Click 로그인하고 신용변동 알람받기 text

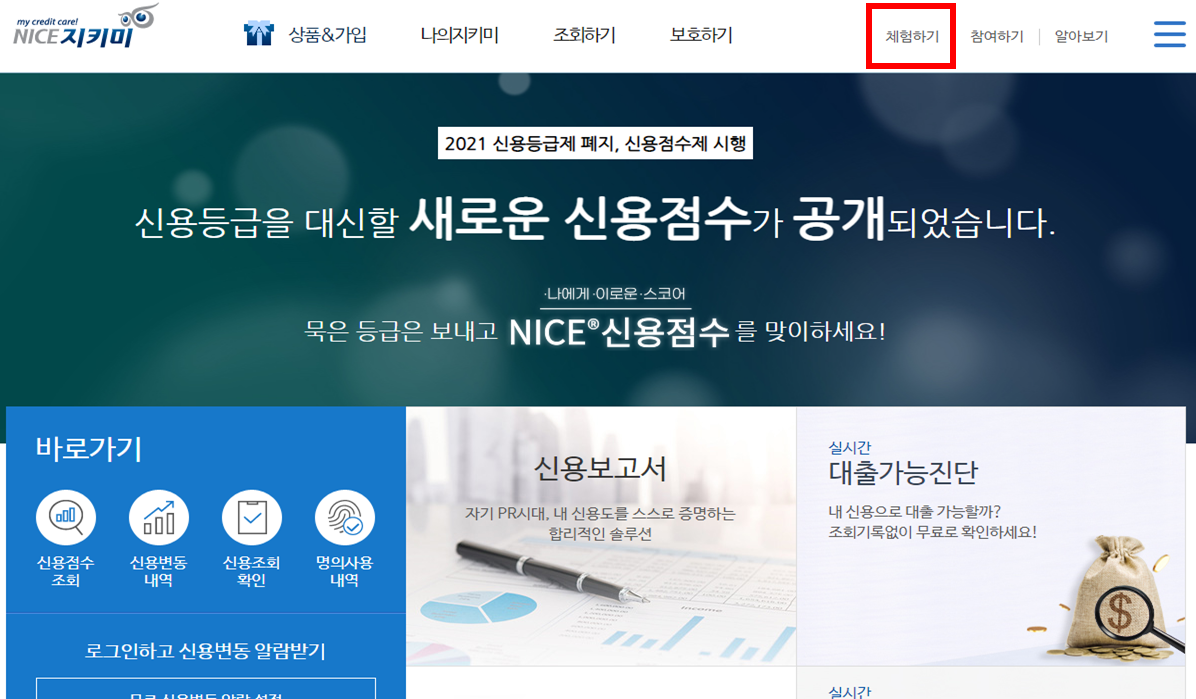[205, 651]
